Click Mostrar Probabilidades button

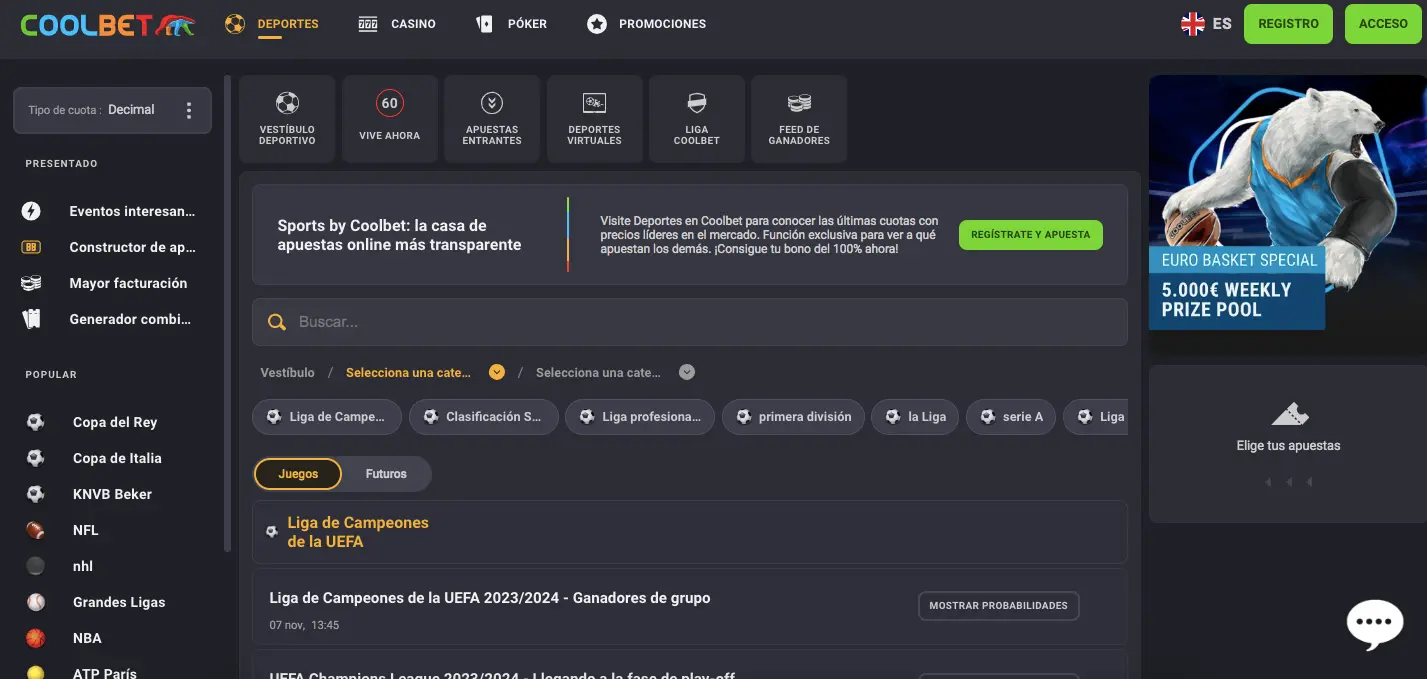pos(998,605)
